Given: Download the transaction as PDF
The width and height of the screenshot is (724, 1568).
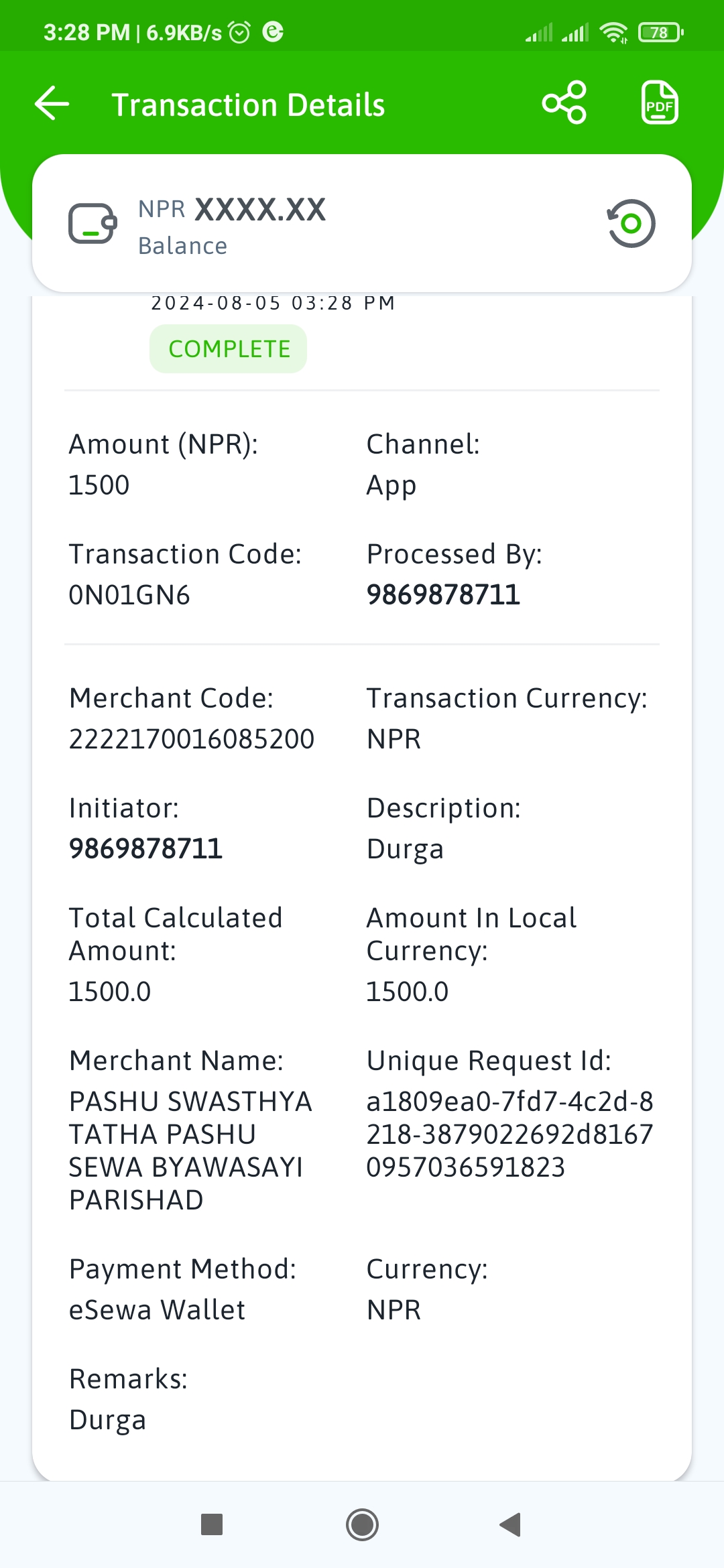Looking at the screenshot, I should tap(660, 103).
